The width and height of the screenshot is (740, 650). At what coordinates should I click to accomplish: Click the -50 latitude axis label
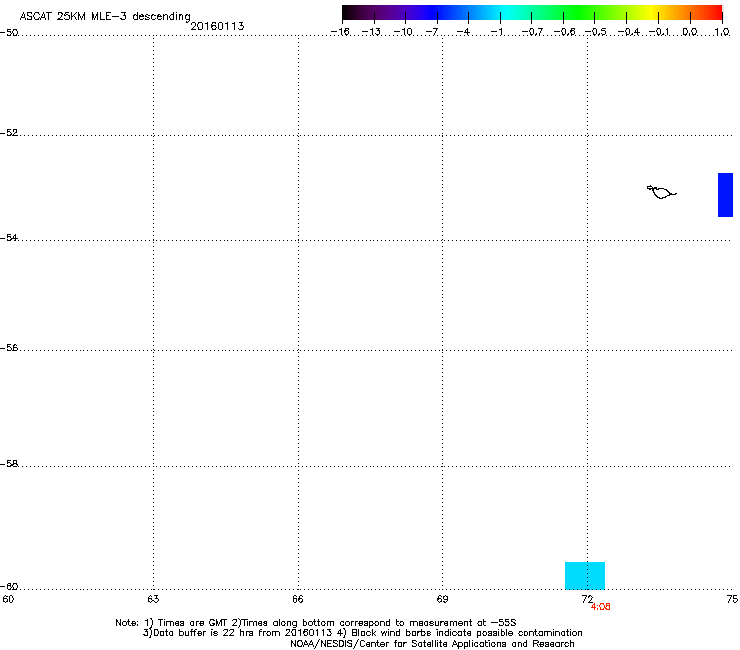(x=9, y=33)
